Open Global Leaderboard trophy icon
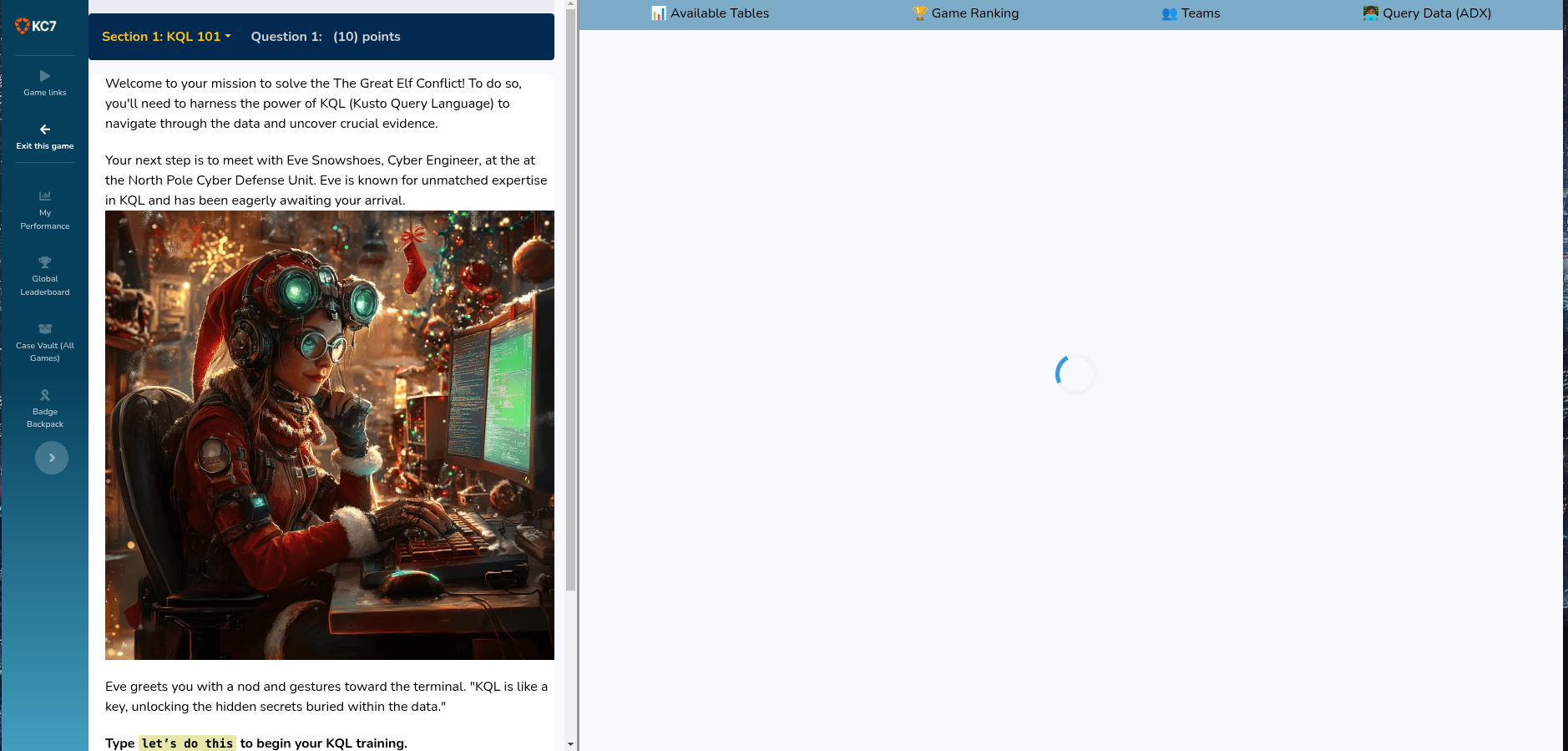This screenshot has height=751, width=1568. (45, 262)
